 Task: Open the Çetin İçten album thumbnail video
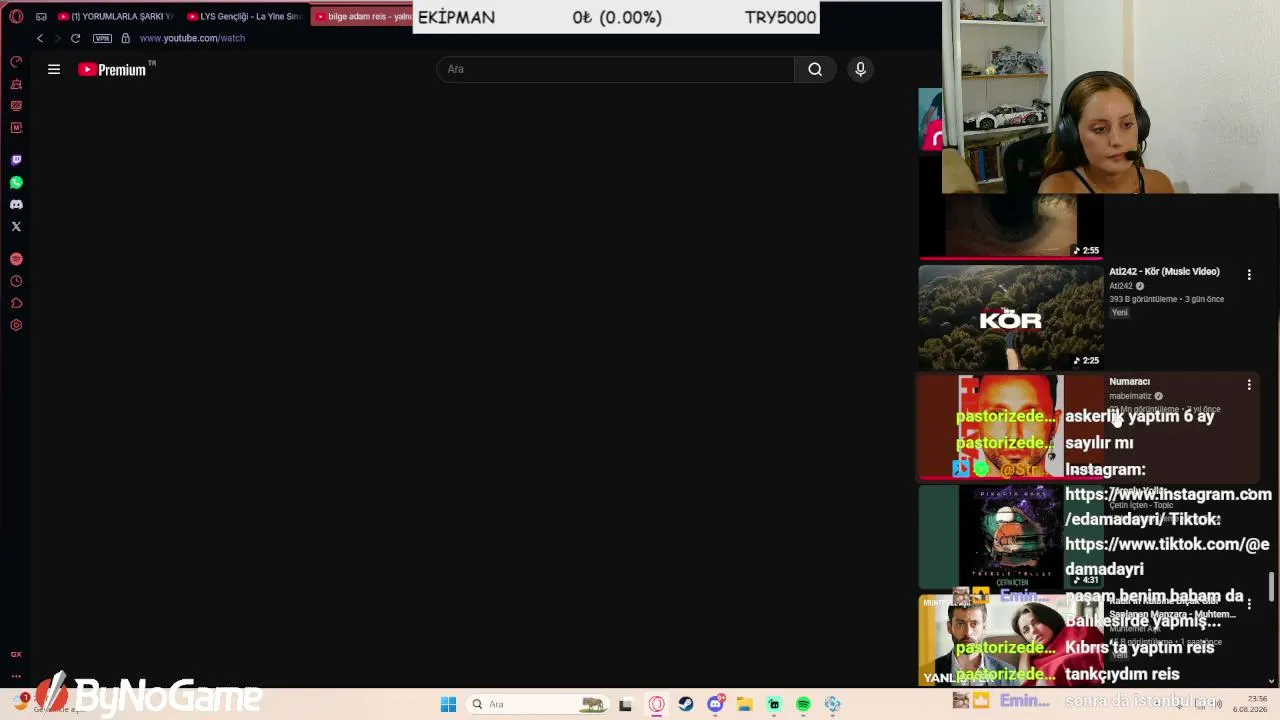[1010, 536]
